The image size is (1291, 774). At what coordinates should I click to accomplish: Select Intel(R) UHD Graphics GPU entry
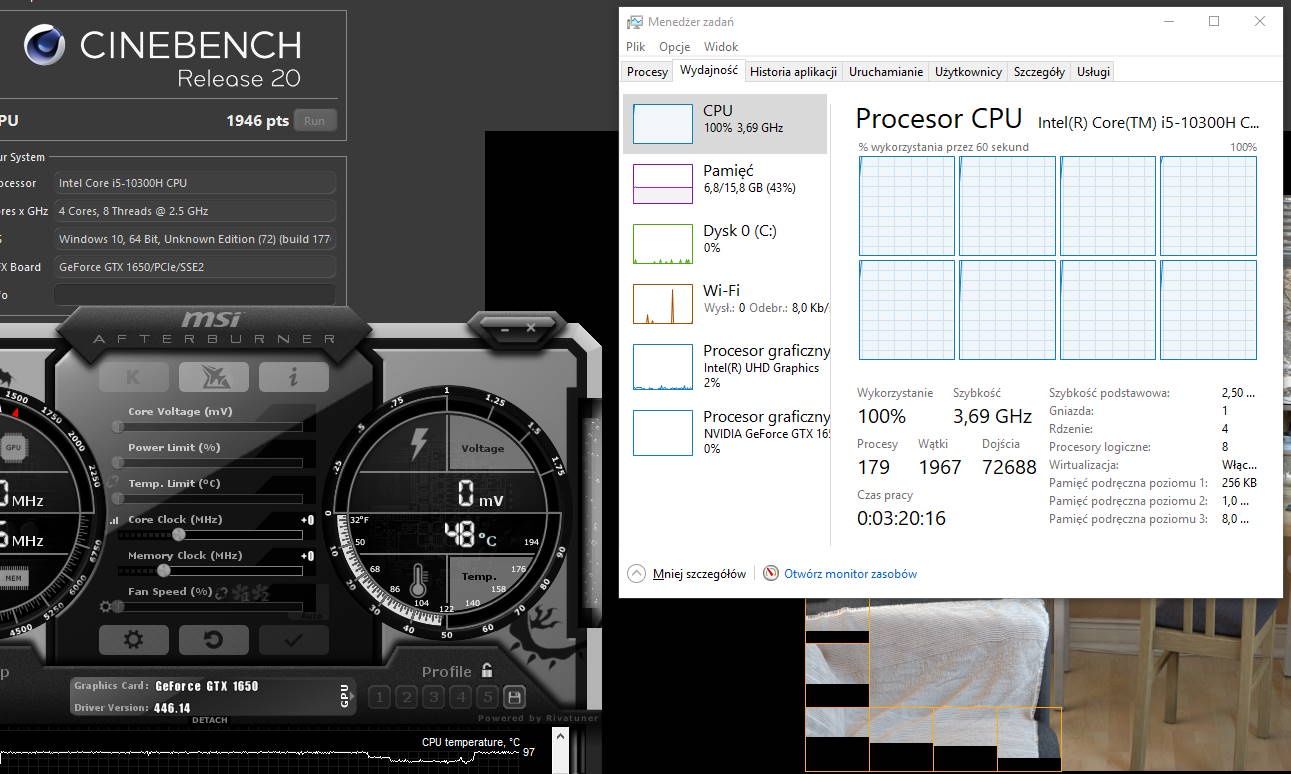tap(725, 367)
